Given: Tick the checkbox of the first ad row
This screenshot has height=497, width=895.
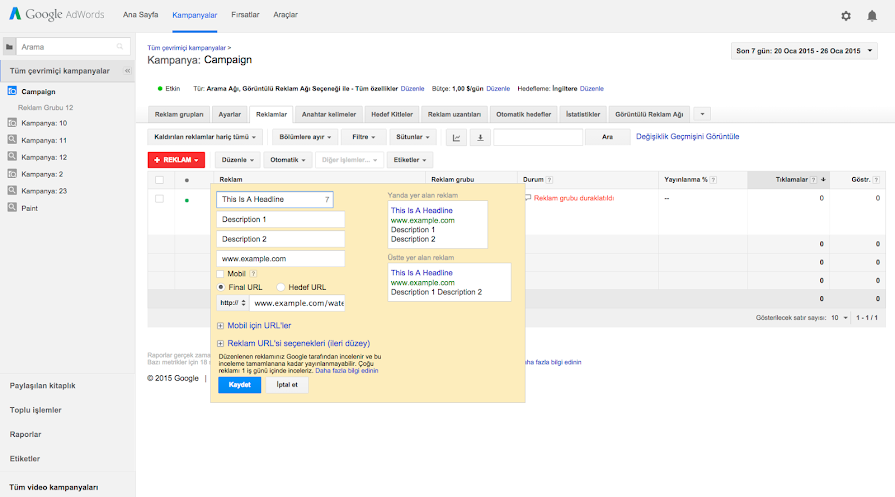Looking at the screenshot, I should click(x=159, y=199).
